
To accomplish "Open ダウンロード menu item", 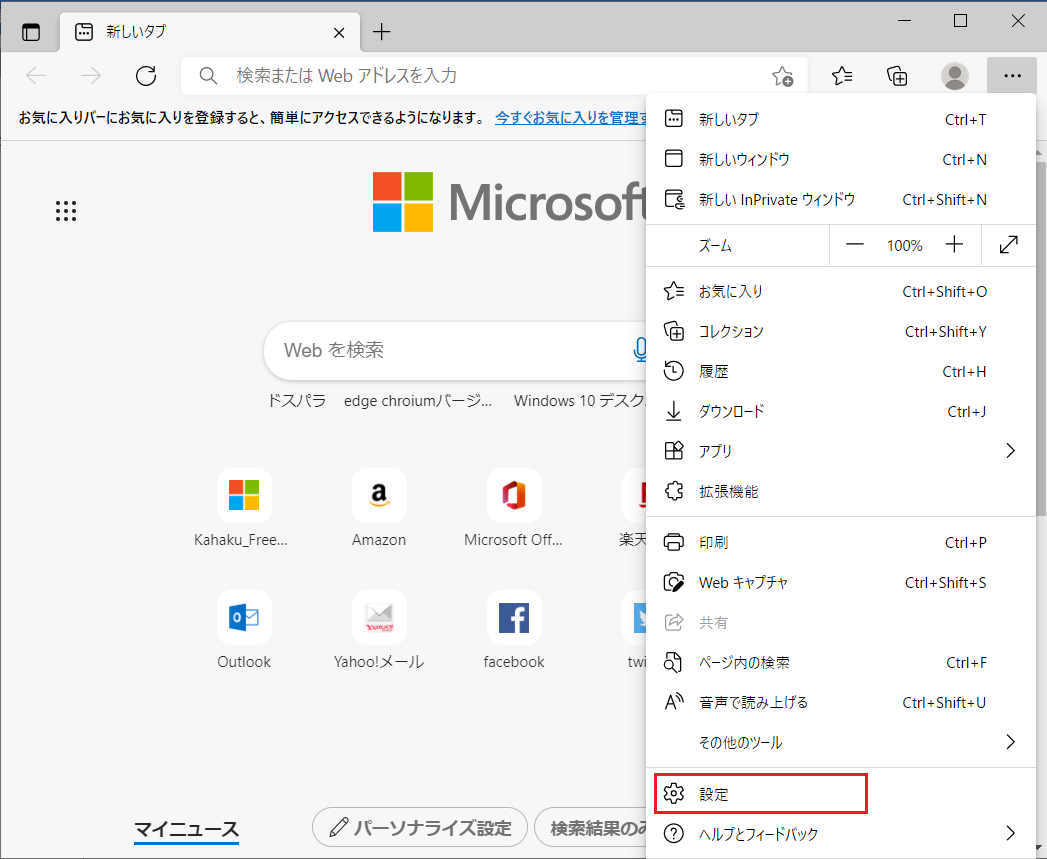I will 841,411.
